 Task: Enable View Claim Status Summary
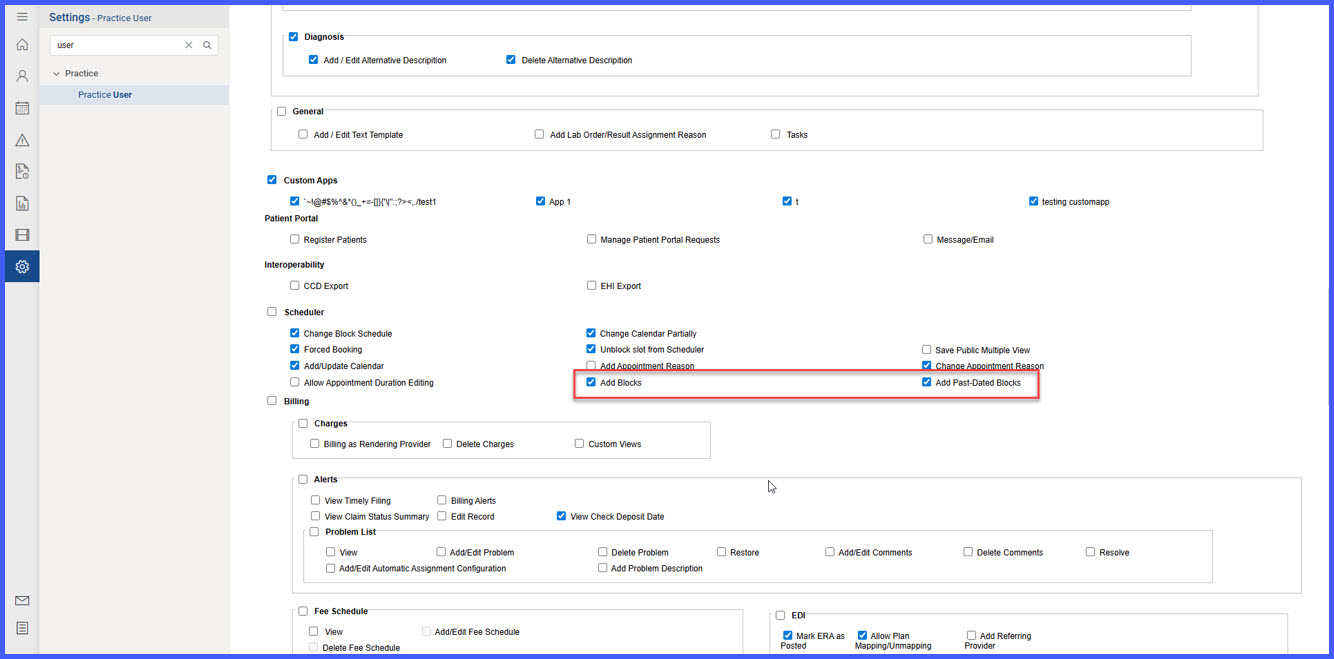[x=315, y=516]
